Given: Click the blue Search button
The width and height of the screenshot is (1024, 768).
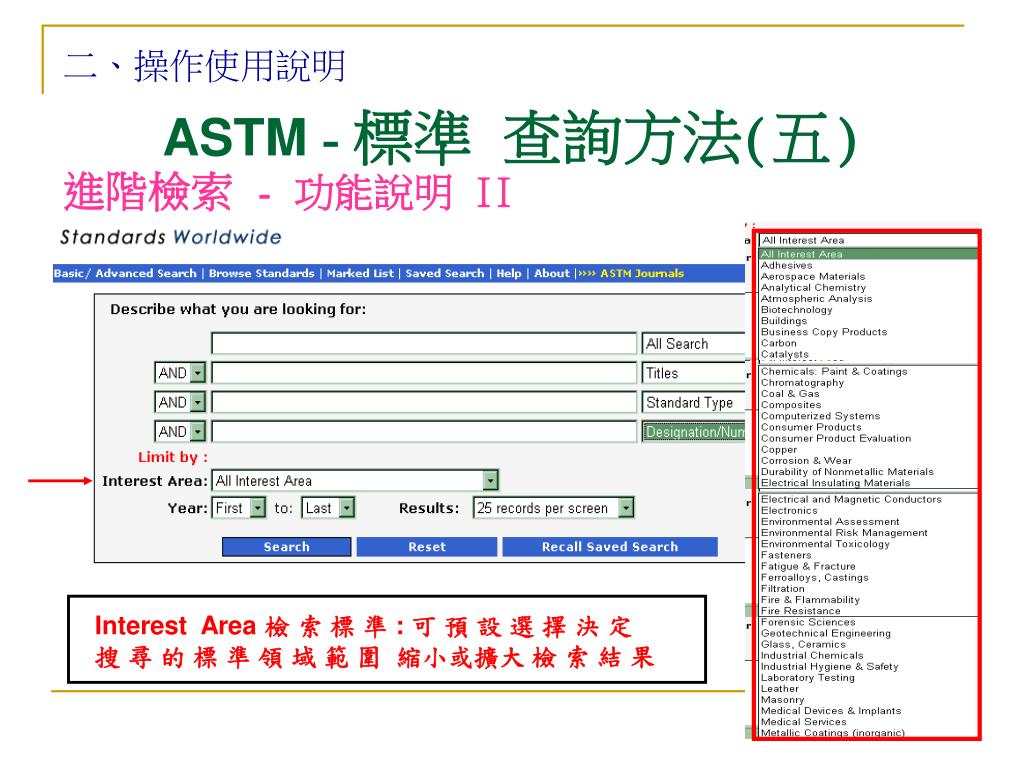Looking at the screenshot, I should (x=287, y=547).
